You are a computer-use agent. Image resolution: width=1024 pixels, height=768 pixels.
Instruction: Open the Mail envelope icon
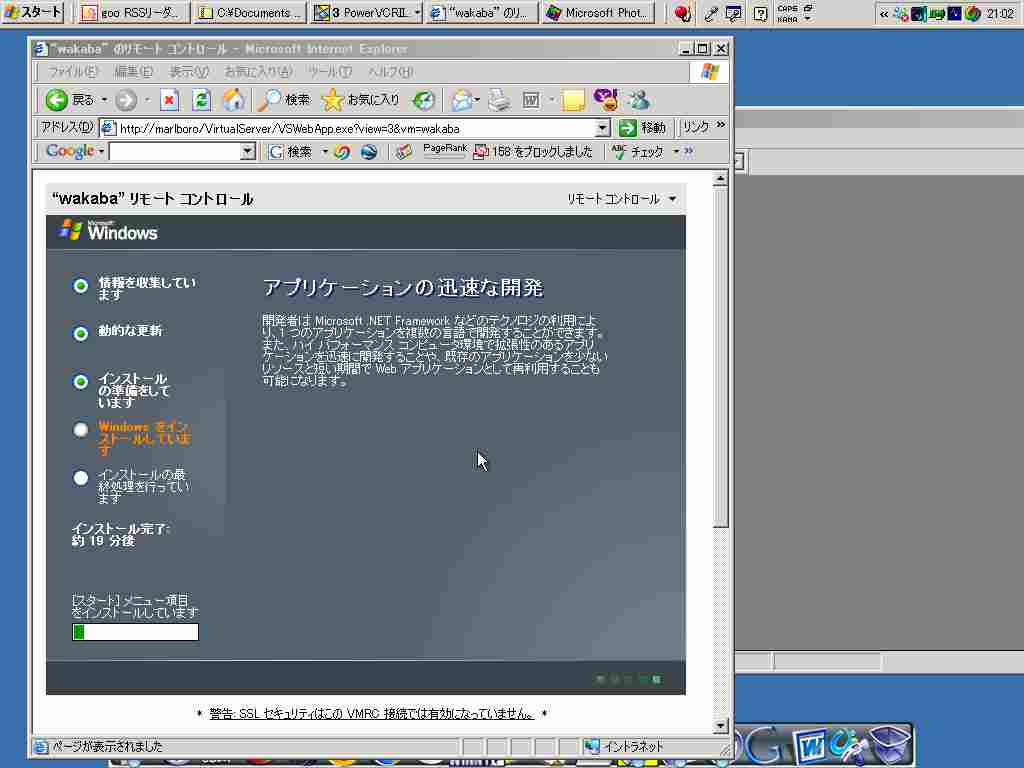pyautogui.click(x=462, y=100)
